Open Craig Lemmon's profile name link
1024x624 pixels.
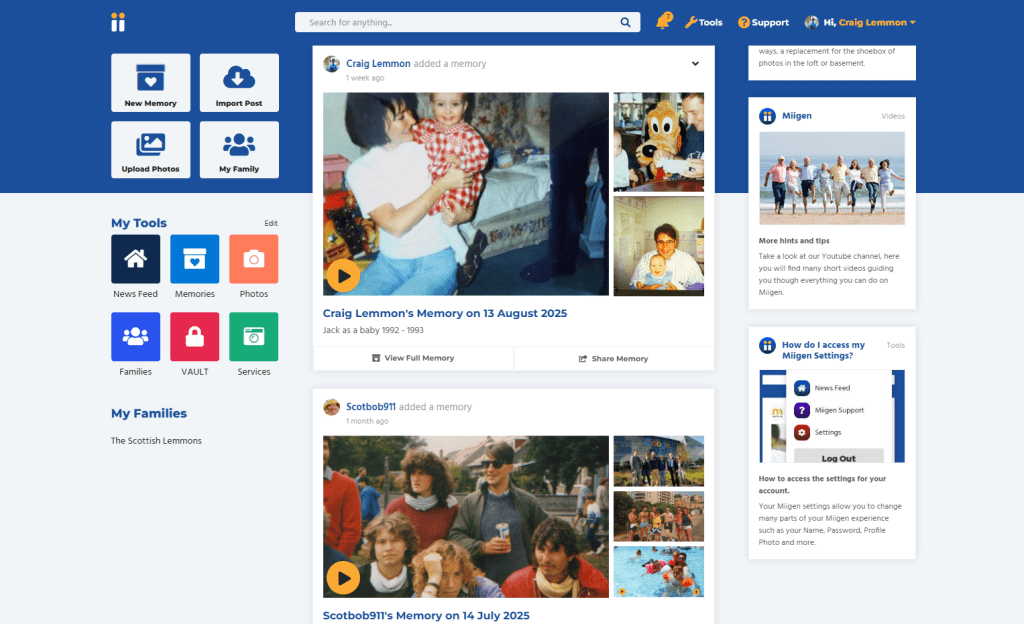(x=378, y=63)
